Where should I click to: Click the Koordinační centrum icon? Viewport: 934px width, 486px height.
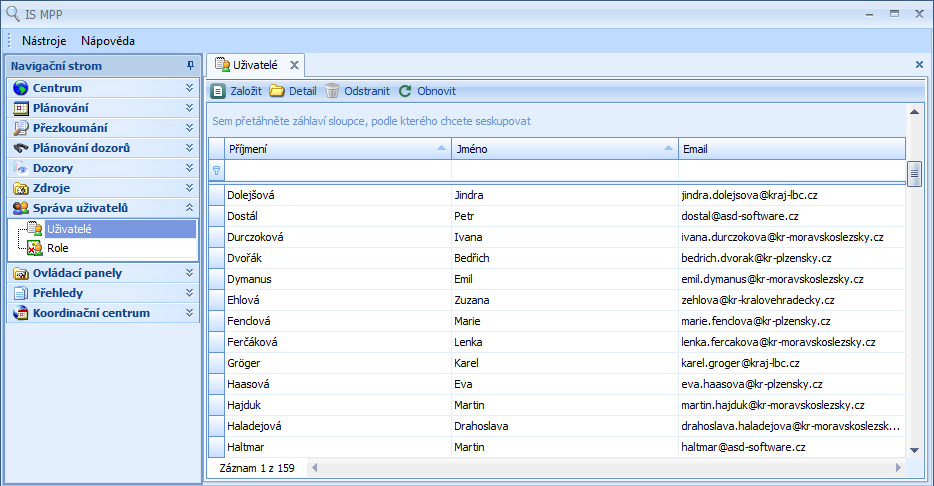click(21, 313)
